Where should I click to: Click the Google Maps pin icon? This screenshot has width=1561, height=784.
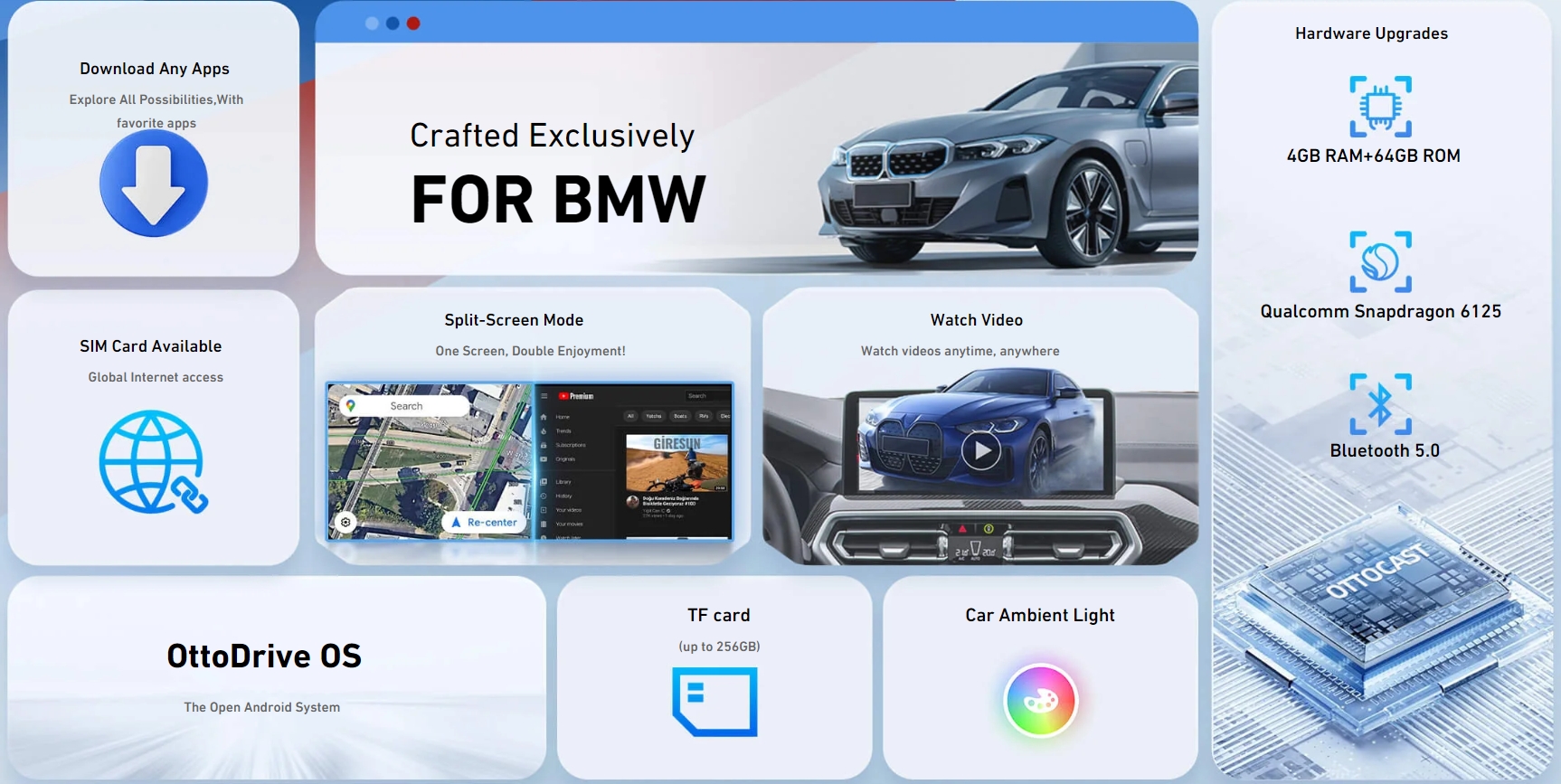[x=351, y=406]
